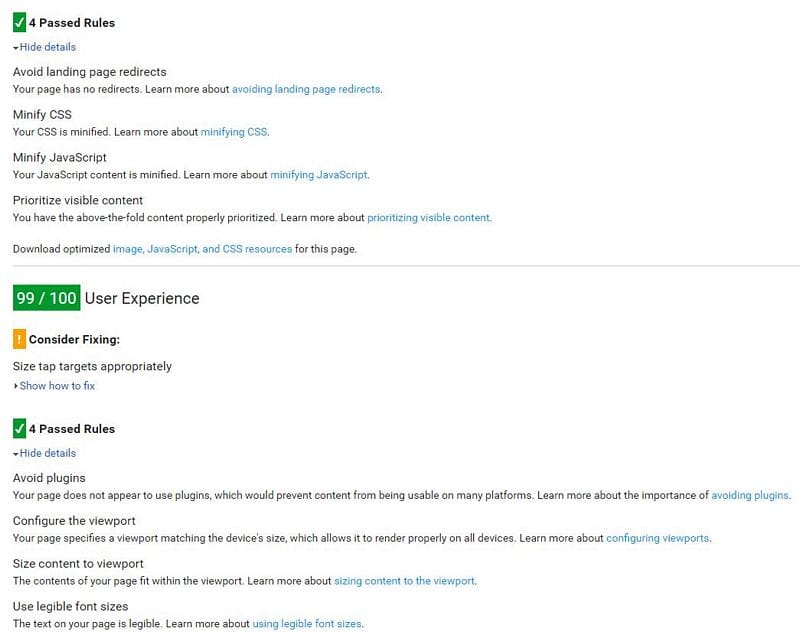Click the User Experience section heading
Image resolution: width=800 pixels, height=632 pixels.
[142, 298]
